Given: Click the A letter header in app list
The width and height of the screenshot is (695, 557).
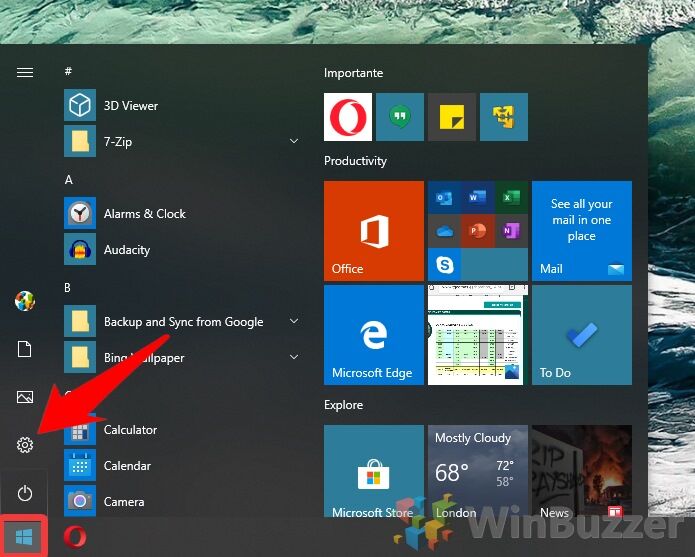Looking at the screenshot, I should coord(68,179).
